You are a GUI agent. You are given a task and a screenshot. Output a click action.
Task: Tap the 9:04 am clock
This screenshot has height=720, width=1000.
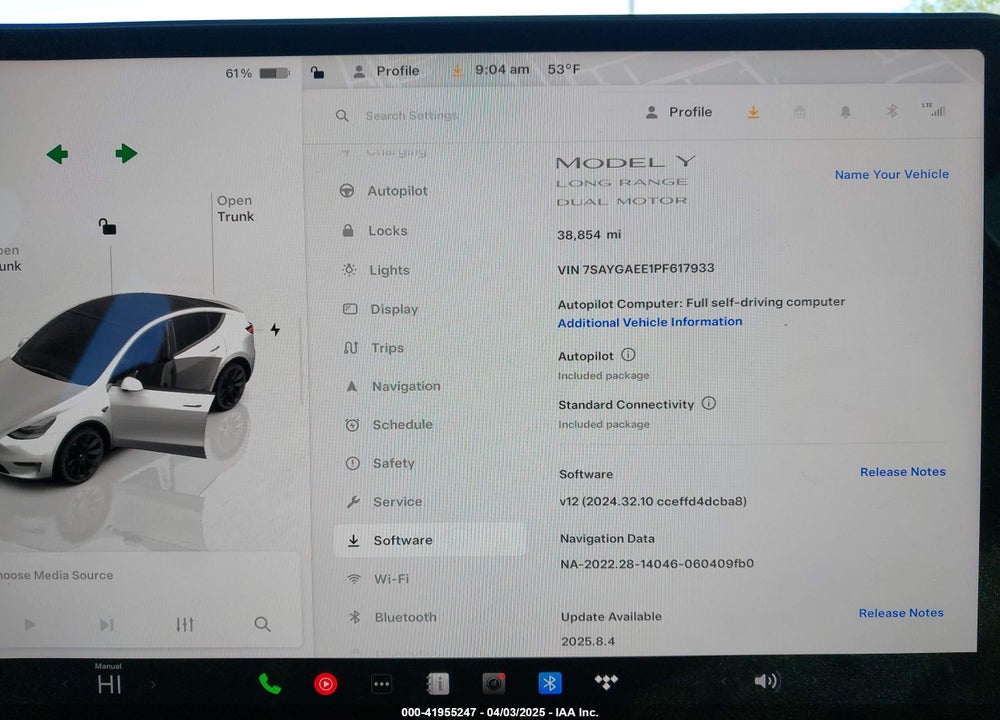(502, 70)
